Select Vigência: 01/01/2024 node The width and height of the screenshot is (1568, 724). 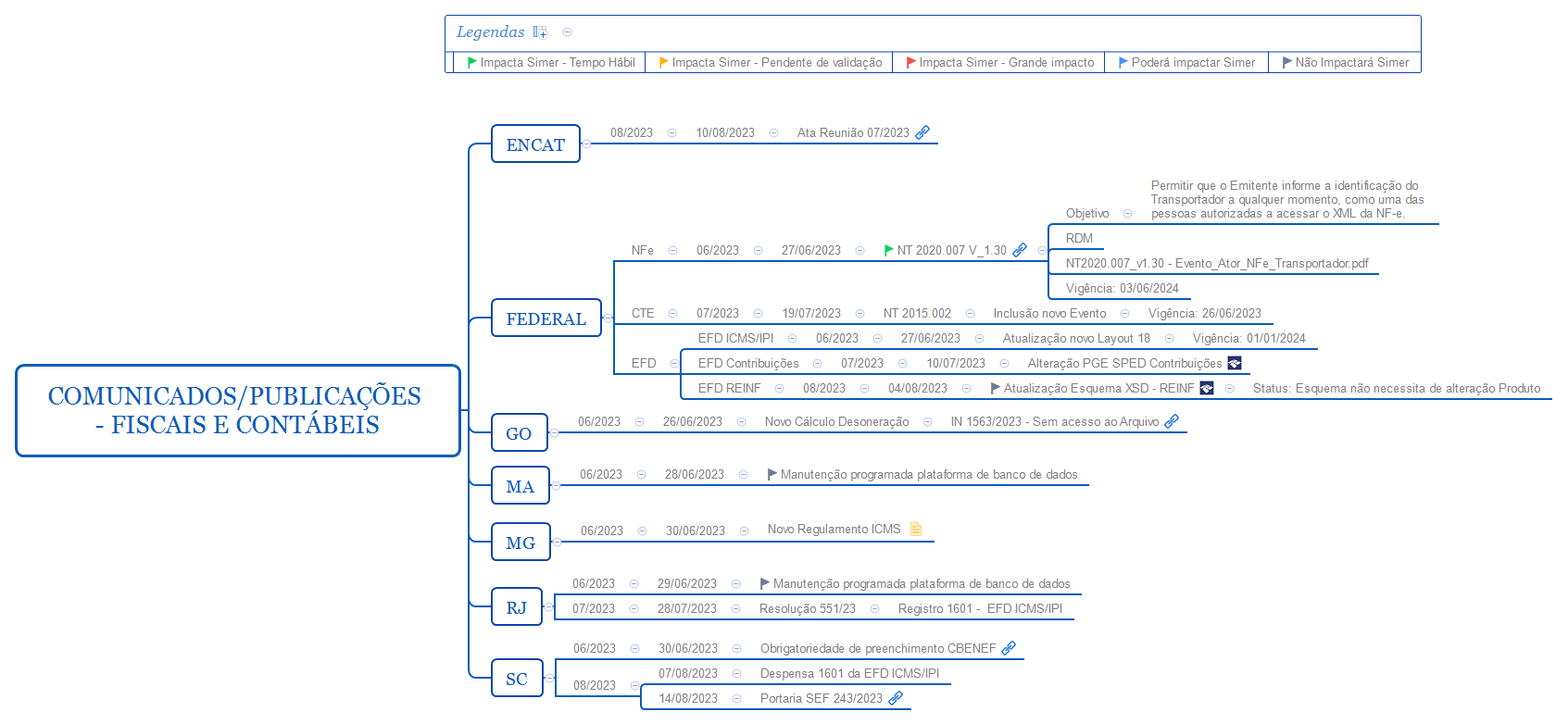point(1249,338)
